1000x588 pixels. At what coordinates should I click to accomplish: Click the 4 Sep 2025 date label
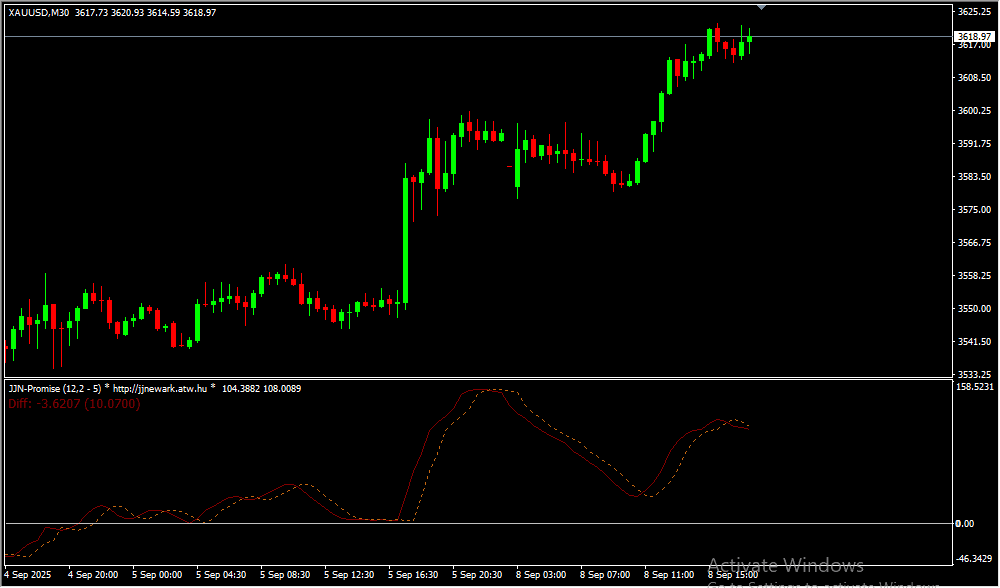tap(28, 575)
